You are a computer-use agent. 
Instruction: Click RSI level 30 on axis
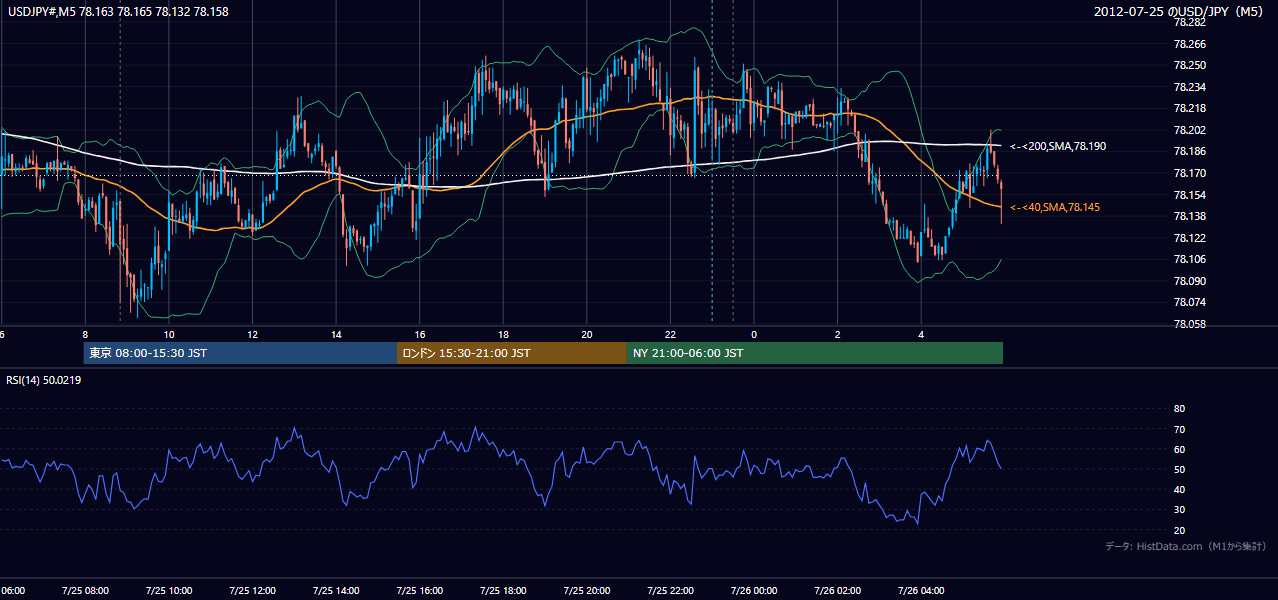(1179, 510)
